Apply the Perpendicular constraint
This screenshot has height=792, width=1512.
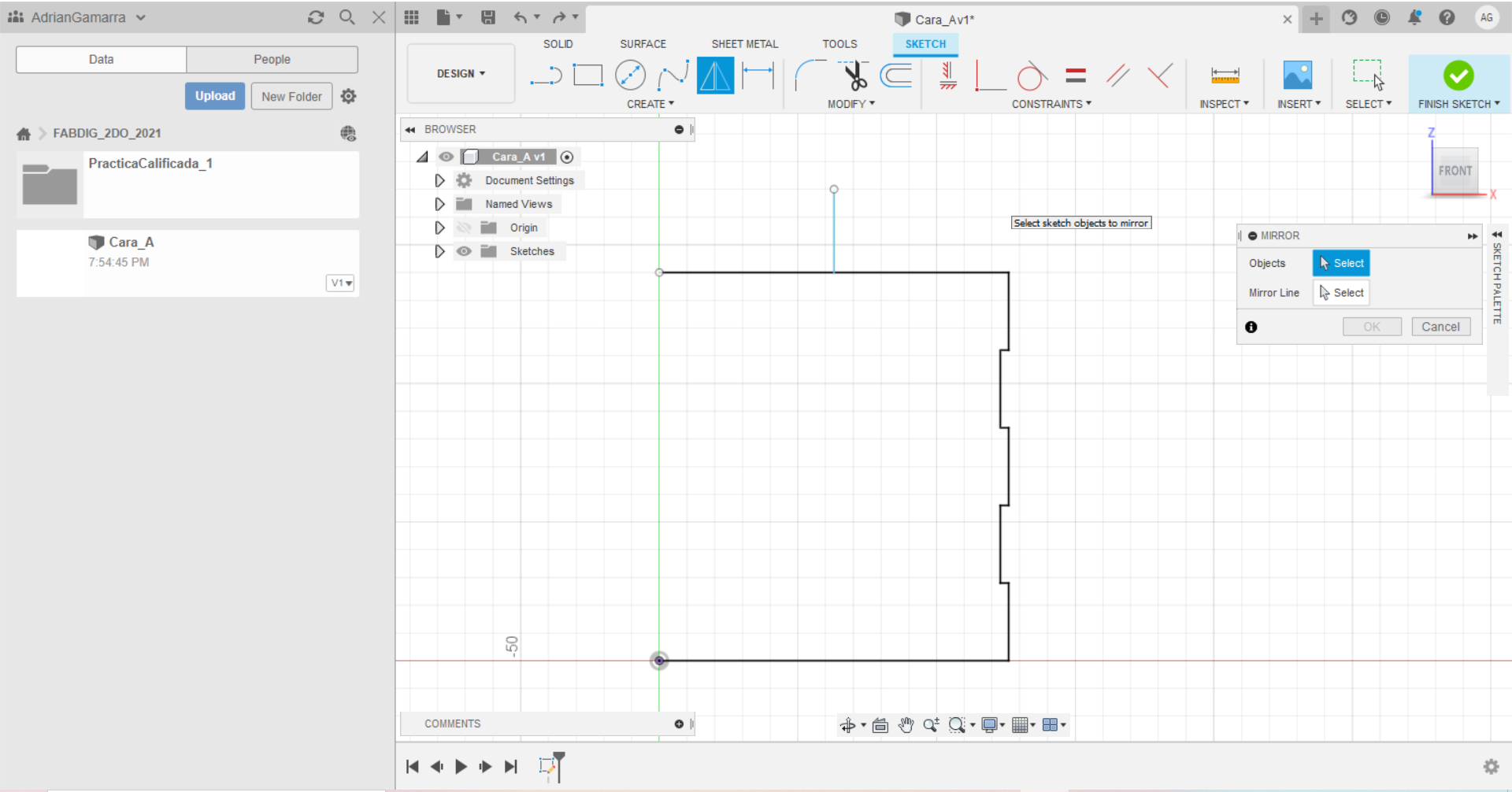990,76
